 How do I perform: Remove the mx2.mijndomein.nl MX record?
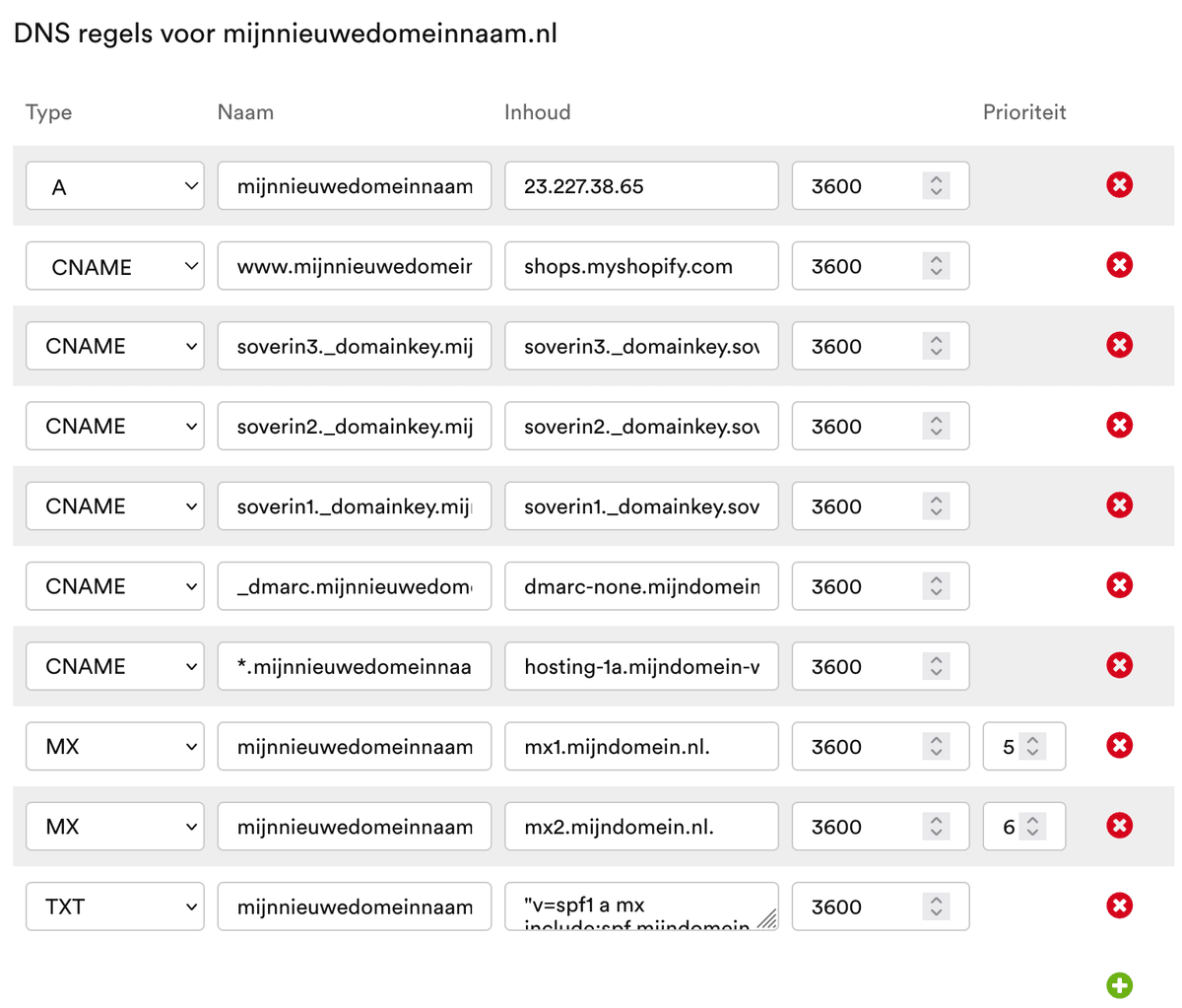tap(1119, 825)
